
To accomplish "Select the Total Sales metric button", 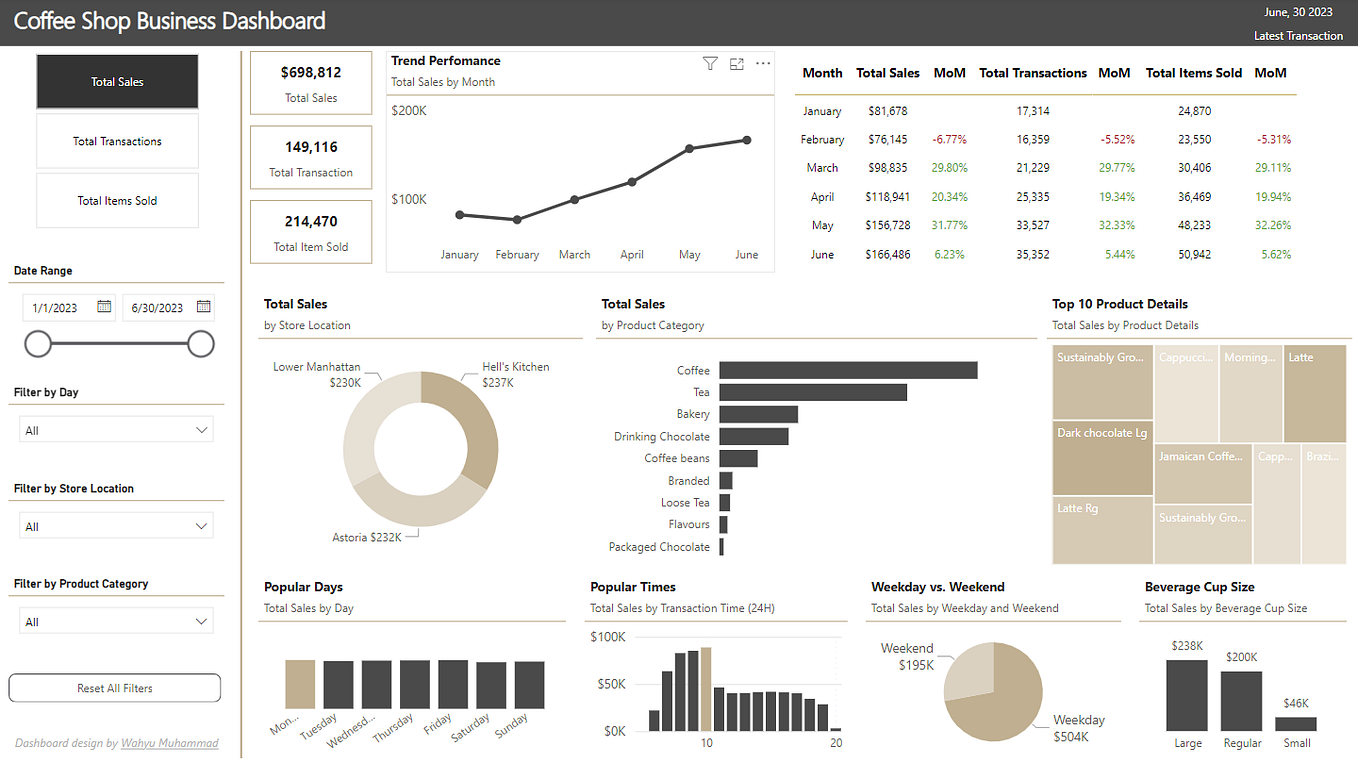I will point(117,81).
